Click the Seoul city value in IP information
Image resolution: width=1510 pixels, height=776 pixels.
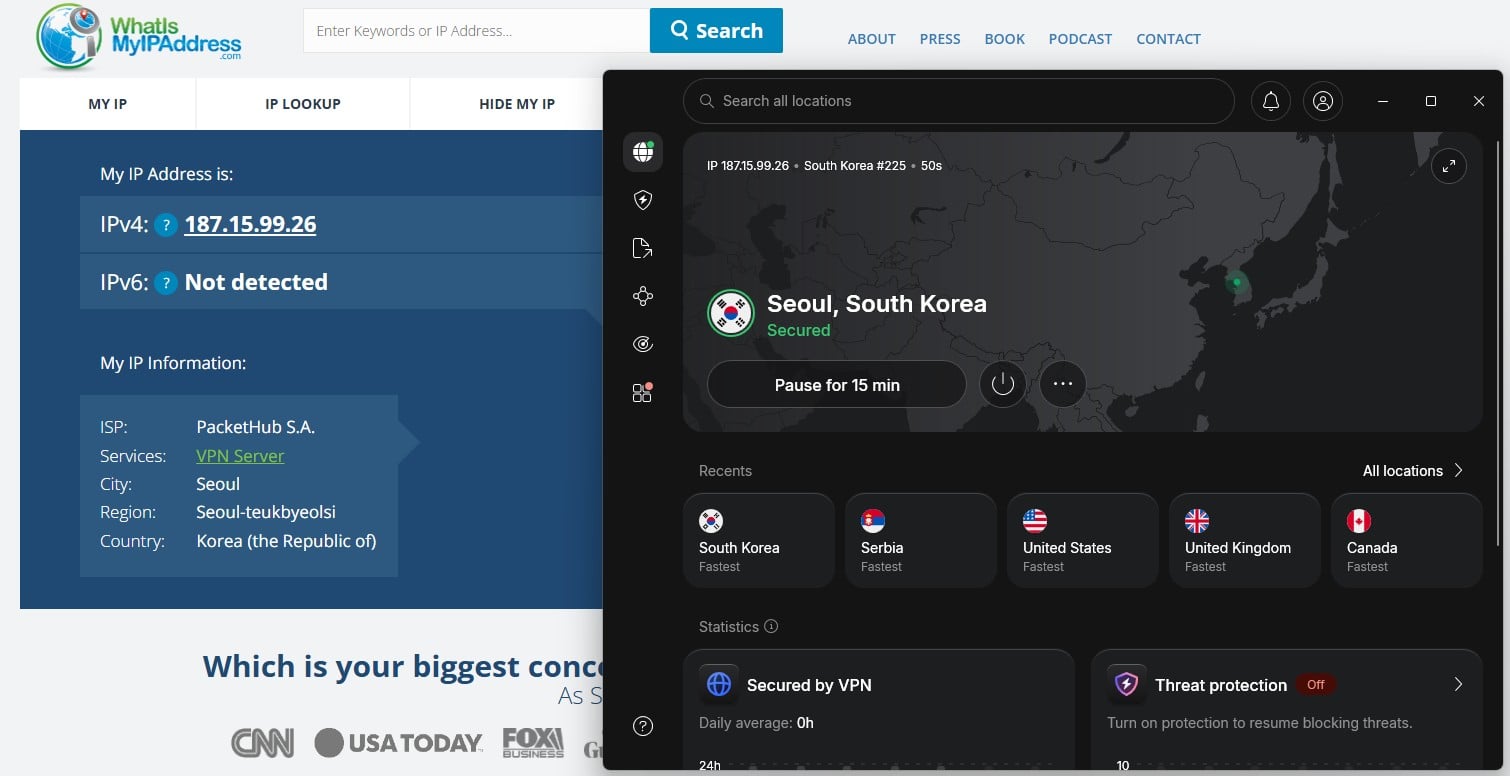(x=218, y=484)
